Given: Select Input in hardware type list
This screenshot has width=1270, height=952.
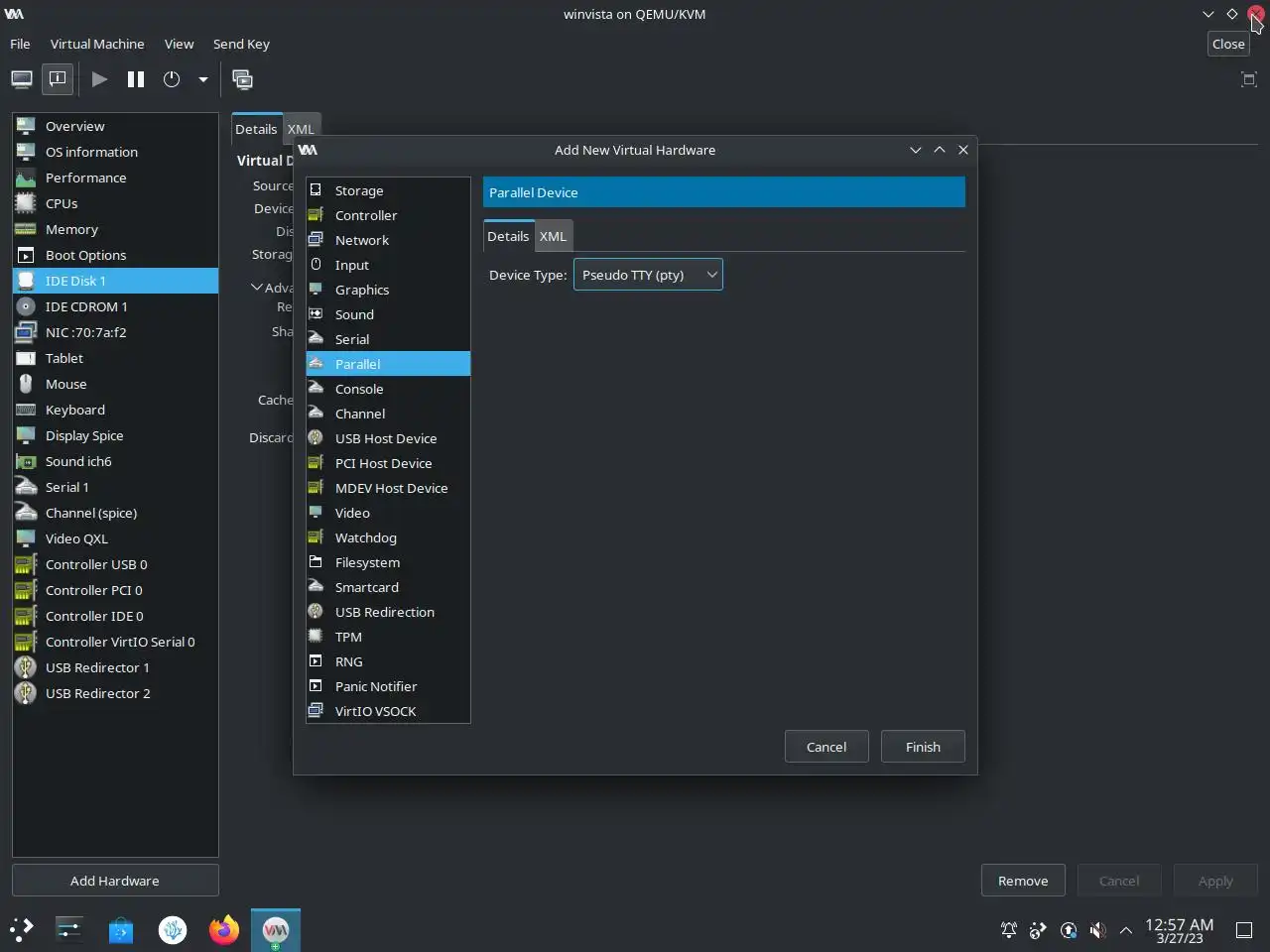Looking at the screenshot, I should tap(388, 265).
